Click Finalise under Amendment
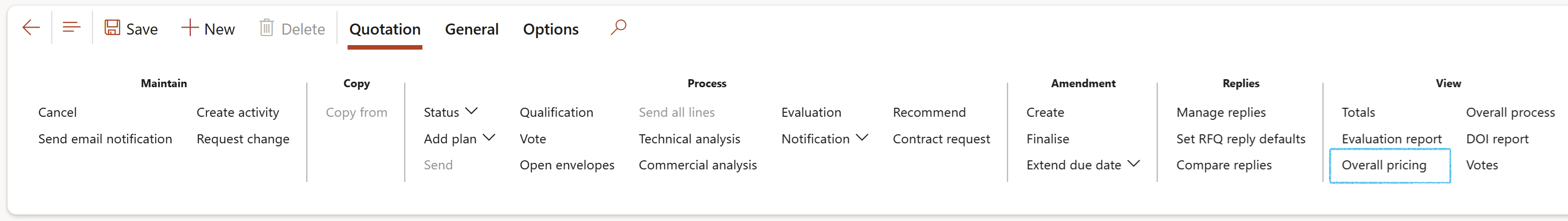 (x=1048, y=139)
